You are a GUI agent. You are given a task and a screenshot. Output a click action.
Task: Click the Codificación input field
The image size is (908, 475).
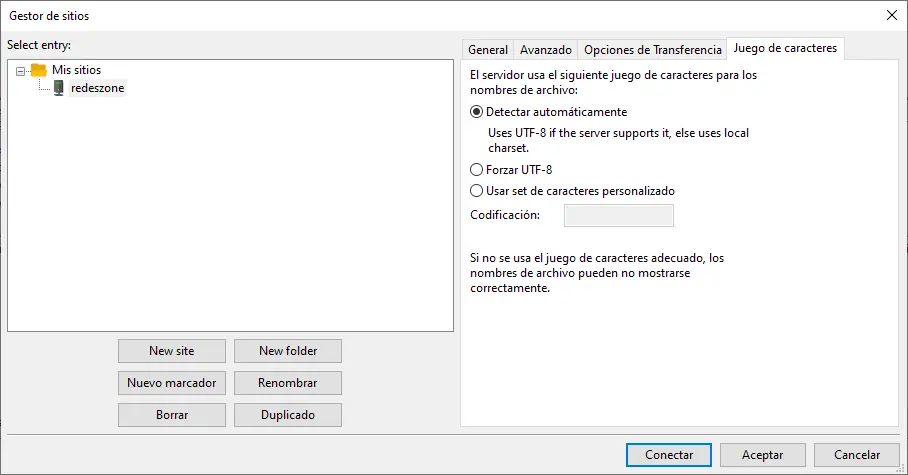[619, 216]
